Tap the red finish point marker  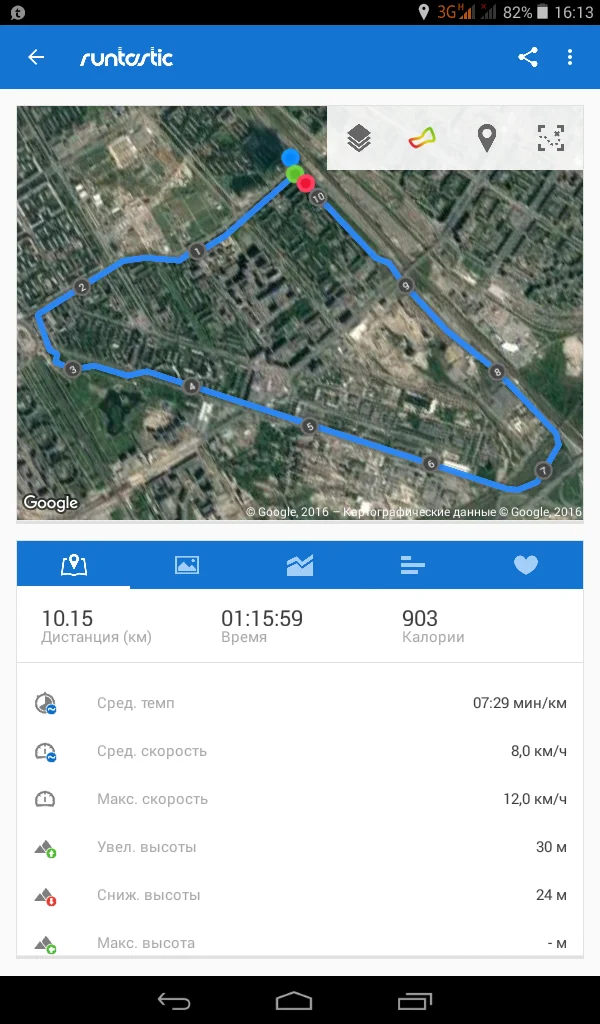click(306, 183)
